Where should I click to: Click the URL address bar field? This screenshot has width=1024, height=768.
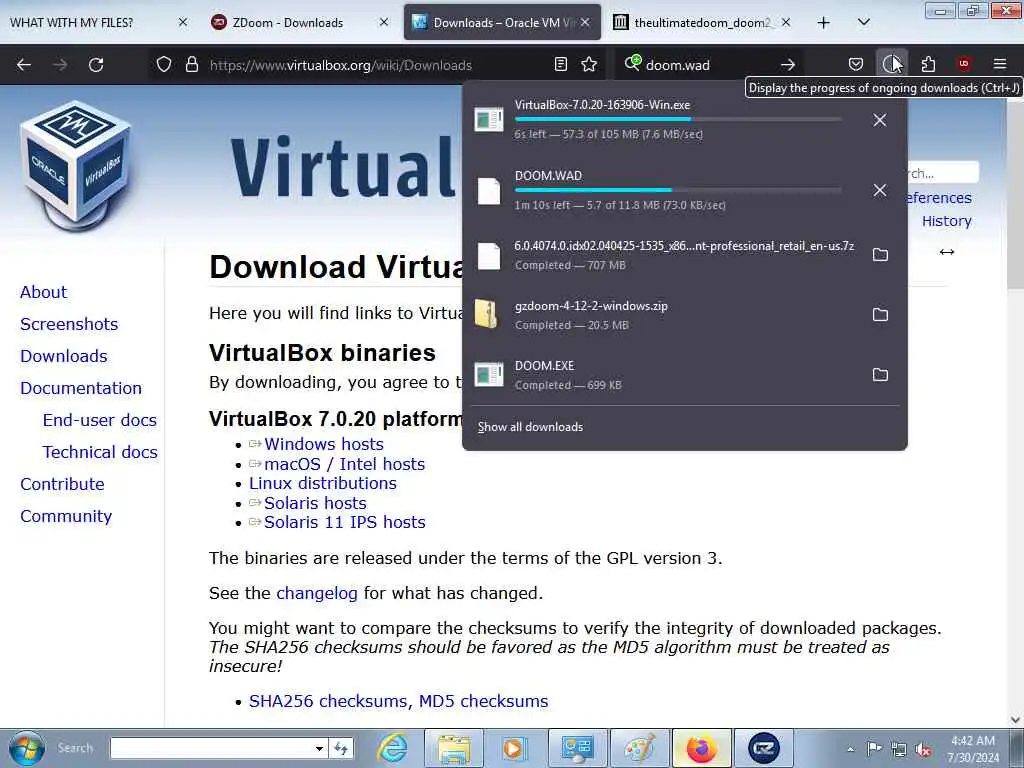coord(377,65)
